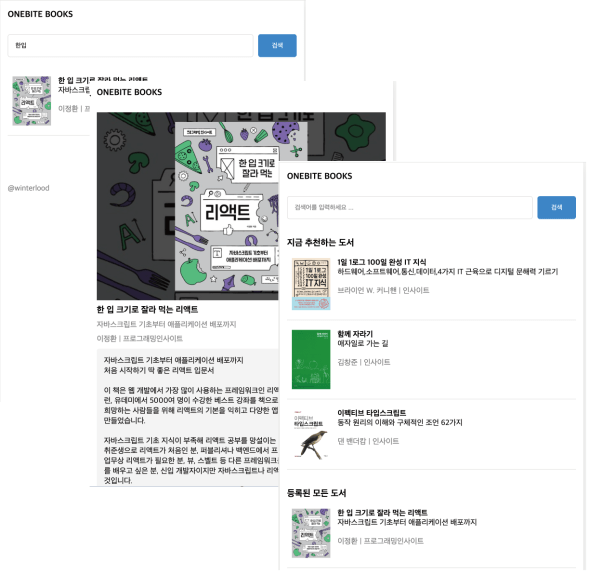The width and height of the screenshot is (615, 587).
Task: Open the 1일 1로그 100일 완성 IT 지식 cover
Action: [x=311, y=284]
